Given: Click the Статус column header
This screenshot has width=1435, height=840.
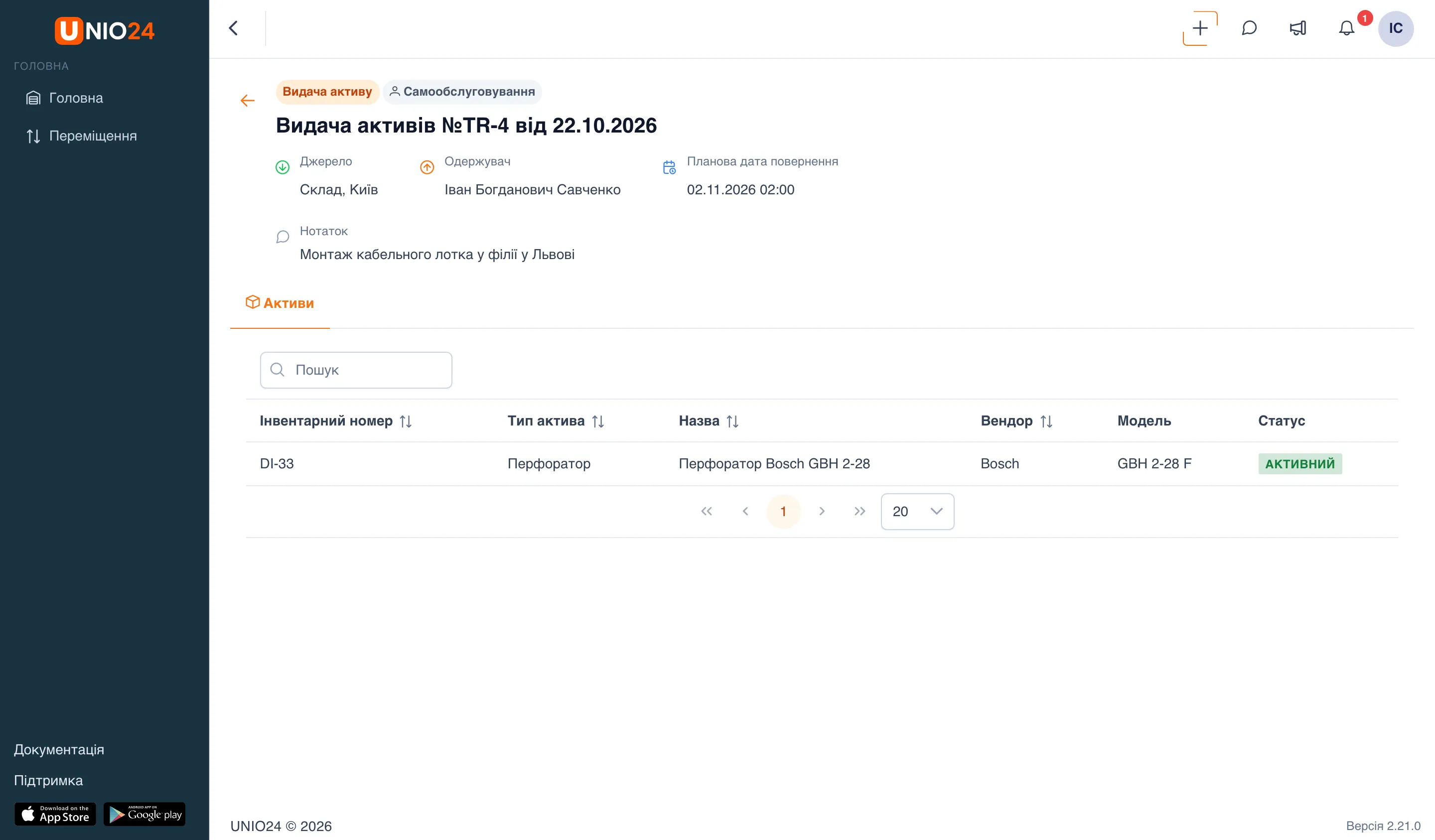Looking at the screenshot, I should (1281, 421).
